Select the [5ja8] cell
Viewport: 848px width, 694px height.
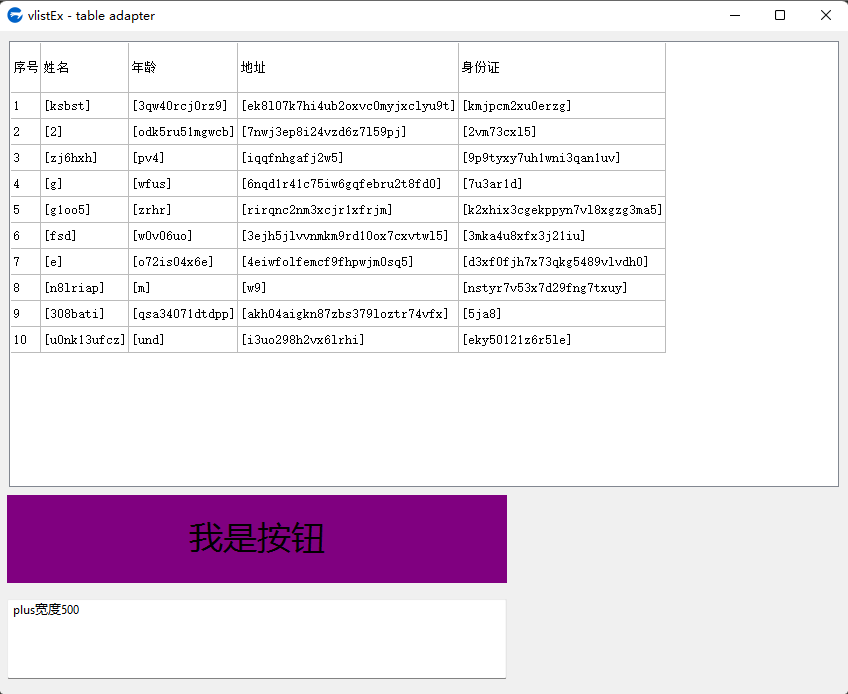click(562, 313)
